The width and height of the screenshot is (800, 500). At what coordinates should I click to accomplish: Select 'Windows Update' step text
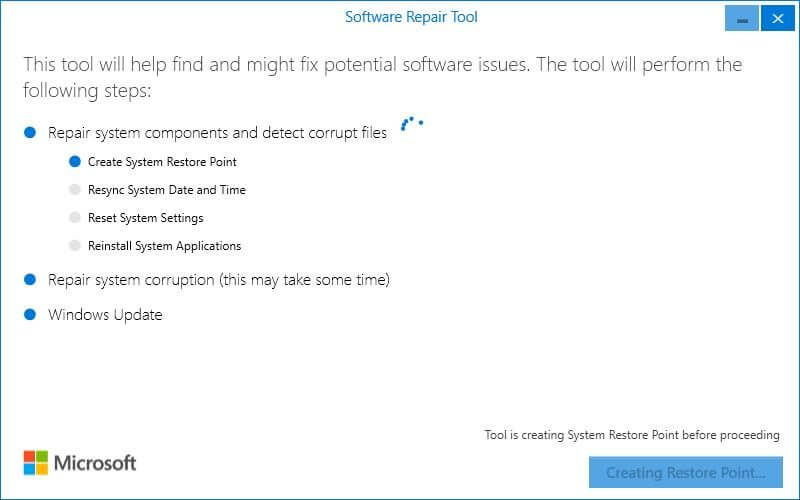(x=105, y=314)
